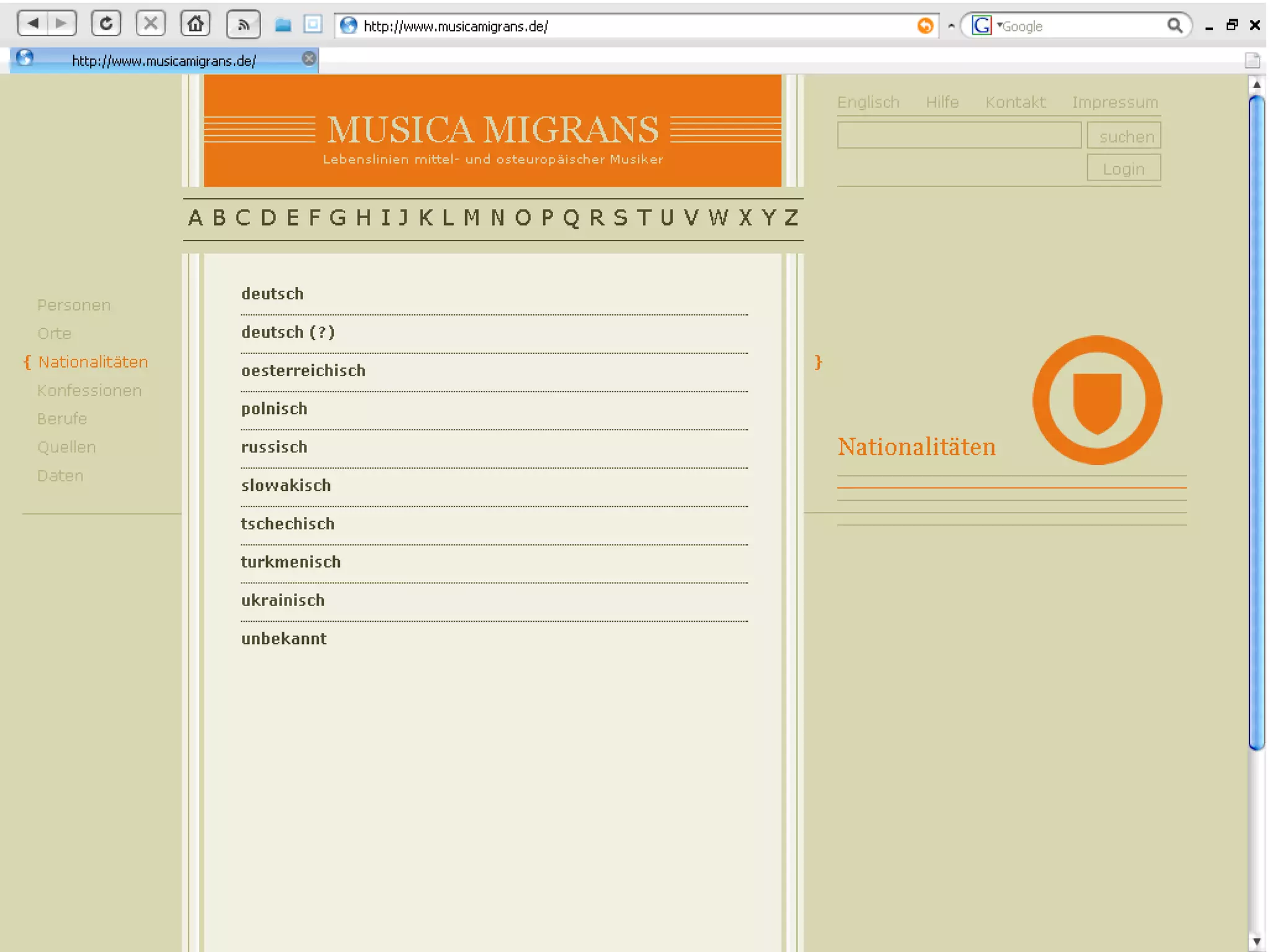
Task: Click the site search text field
Action: click(x=959, y=135)
